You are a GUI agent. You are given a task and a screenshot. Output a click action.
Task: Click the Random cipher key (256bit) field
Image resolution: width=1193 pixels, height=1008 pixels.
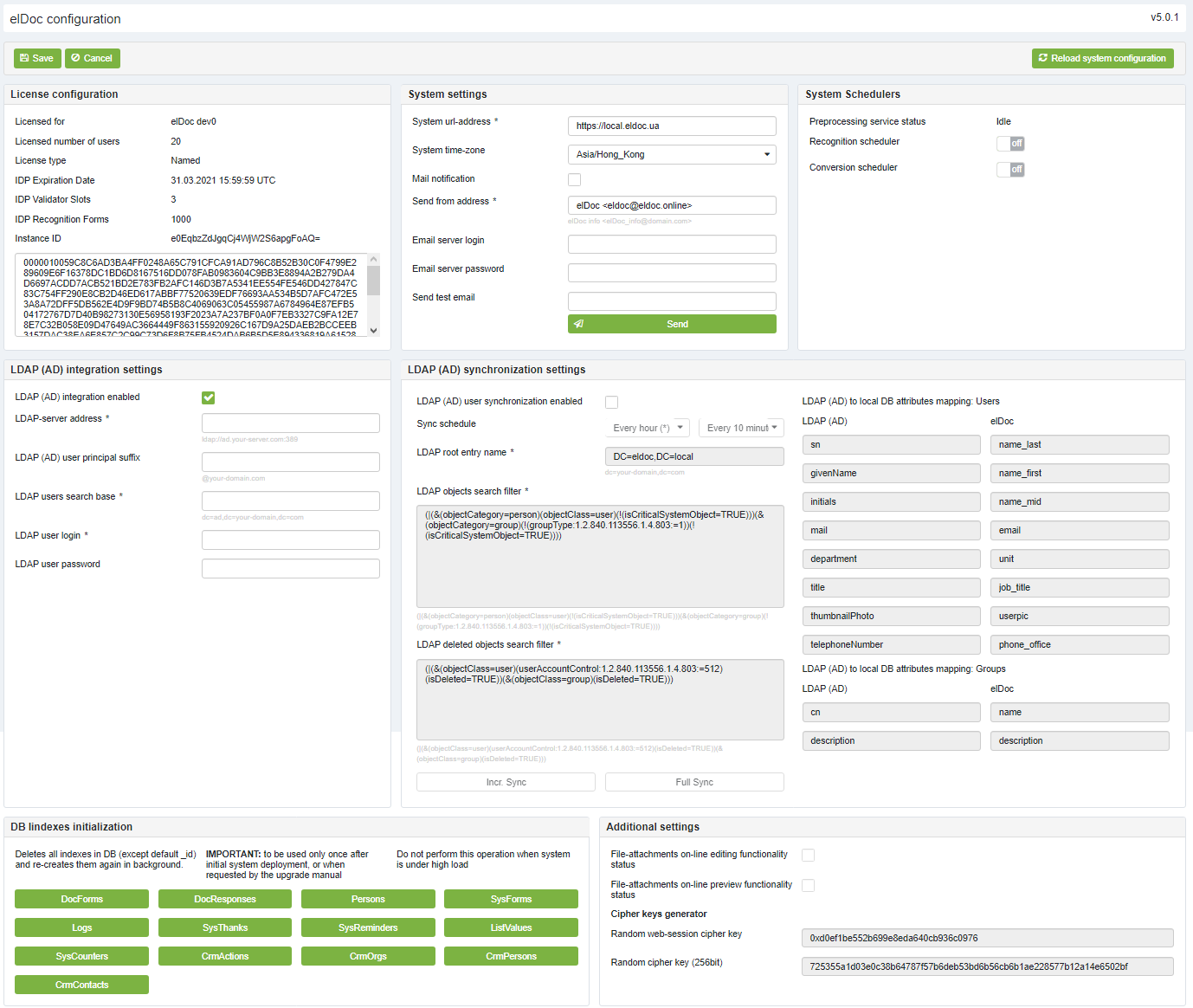coord(988,966)
